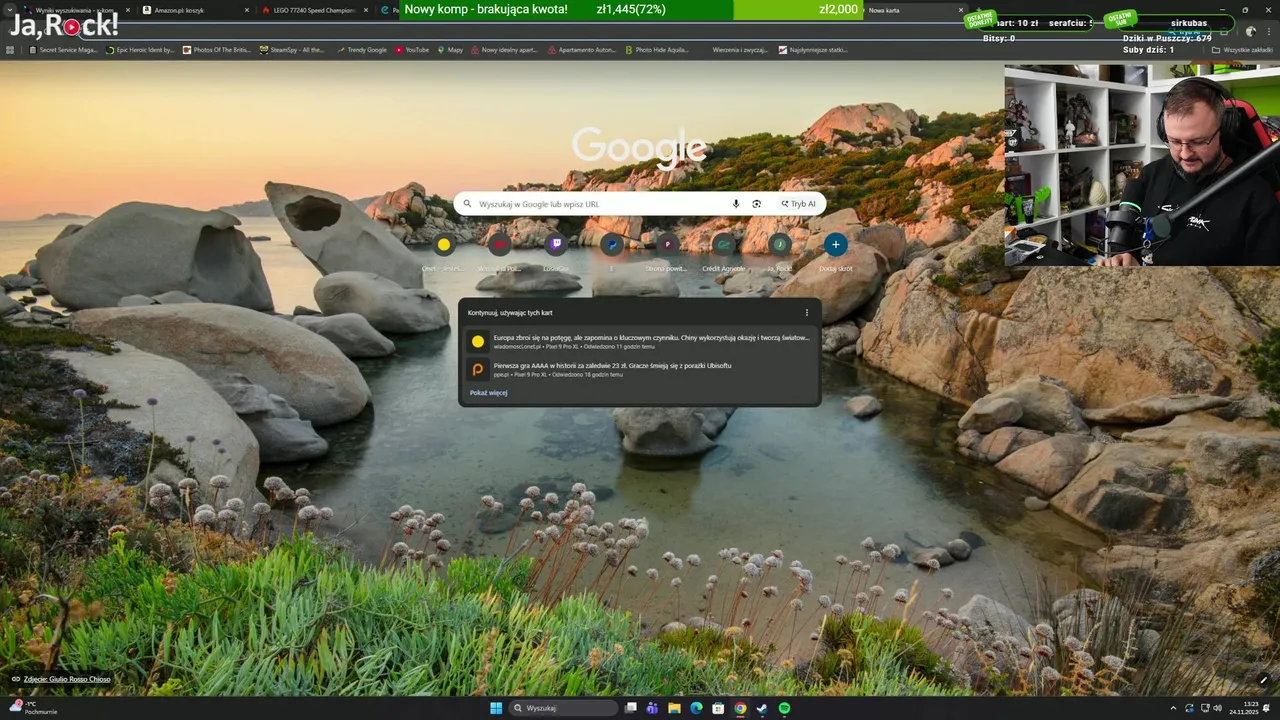Open Apartamento Auton... bookmark

point(581,49)
